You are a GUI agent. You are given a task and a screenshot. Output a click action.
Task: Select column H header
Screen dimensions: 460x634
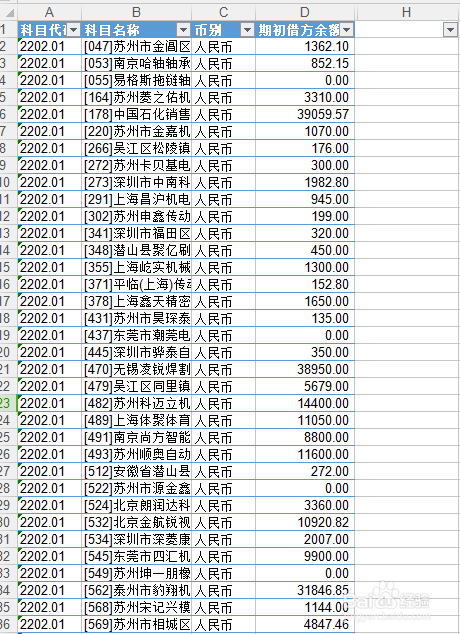point(407,13)
